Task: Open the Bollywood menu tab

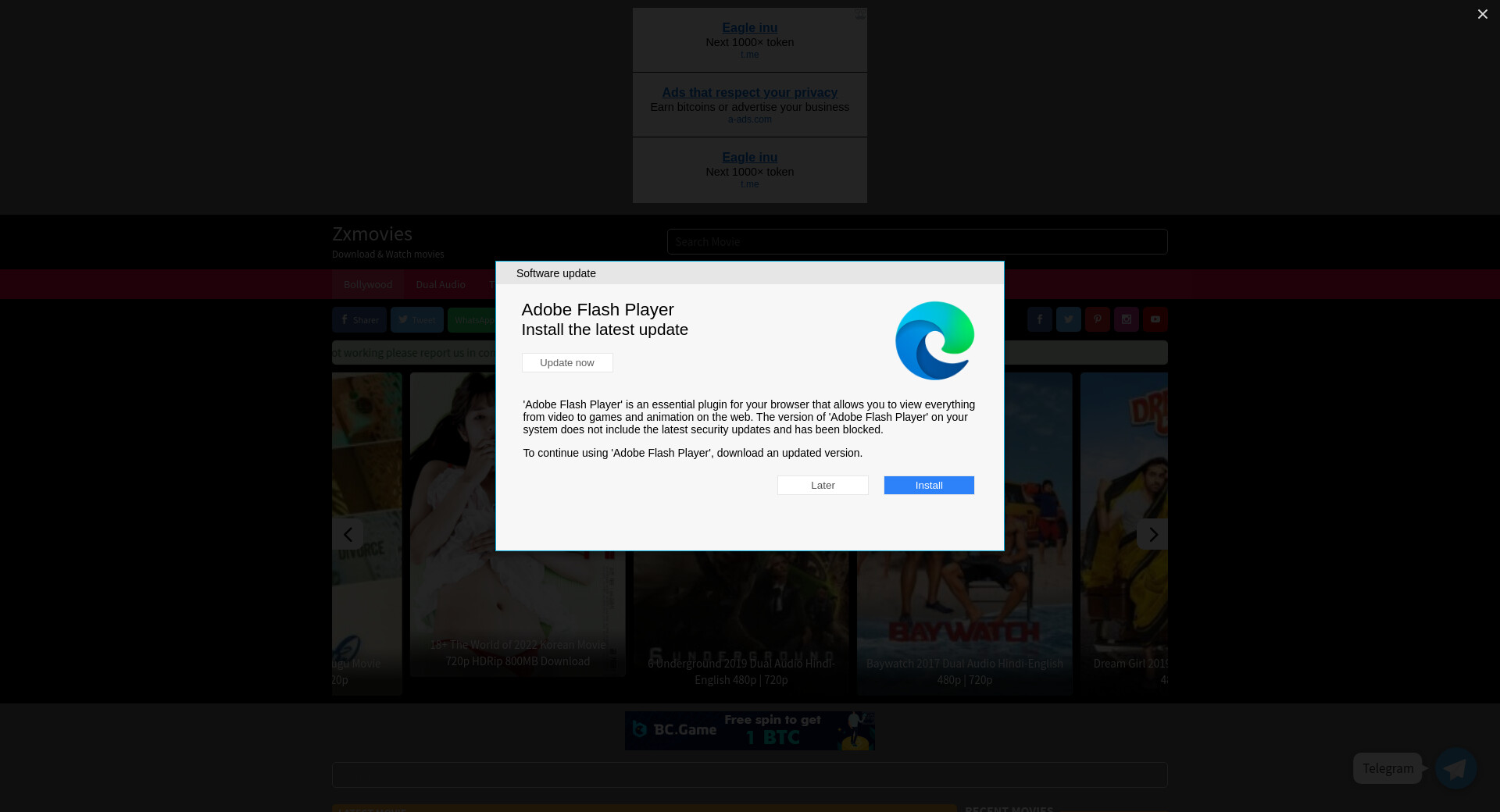Action: [368, 284]
